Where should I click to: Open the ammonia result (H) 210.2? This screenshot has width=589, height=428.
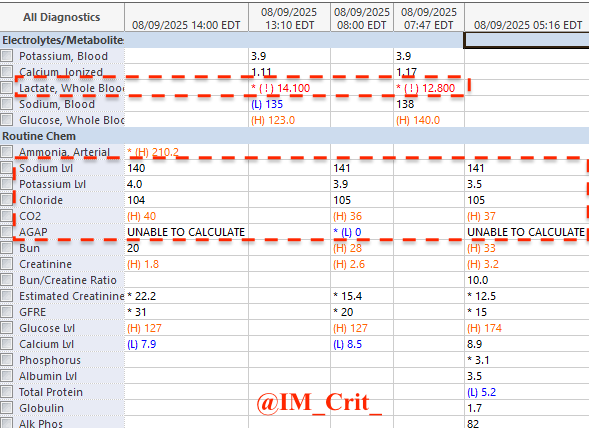point(153,152)
